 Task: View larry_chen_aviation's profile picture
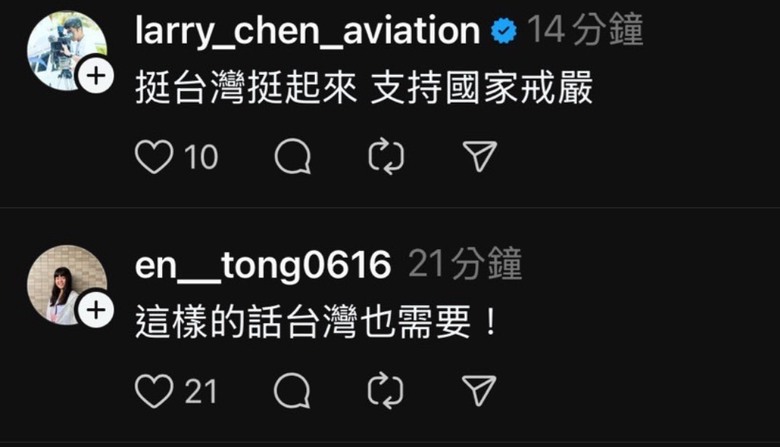pyautogui.click(x=67, y=51)
